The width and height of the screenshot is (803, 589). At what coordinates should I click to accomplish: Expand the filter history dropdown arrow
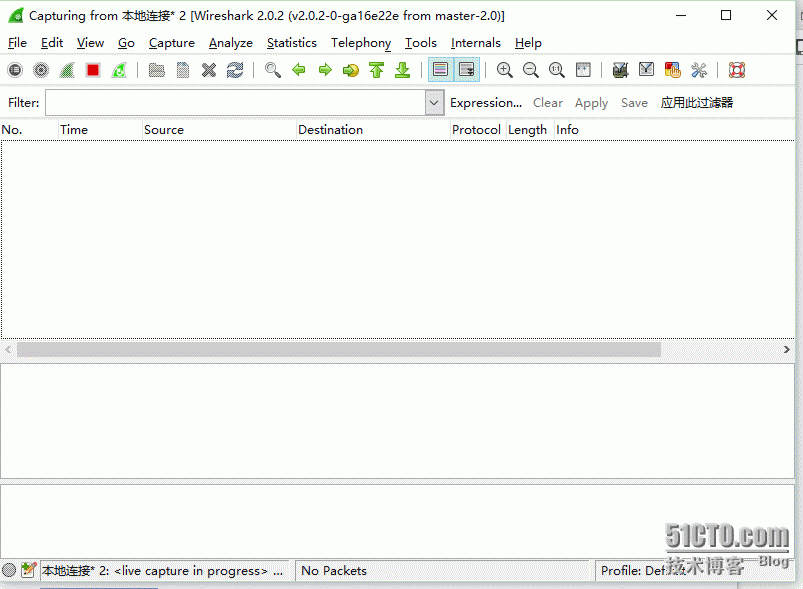tap(434, 102)
